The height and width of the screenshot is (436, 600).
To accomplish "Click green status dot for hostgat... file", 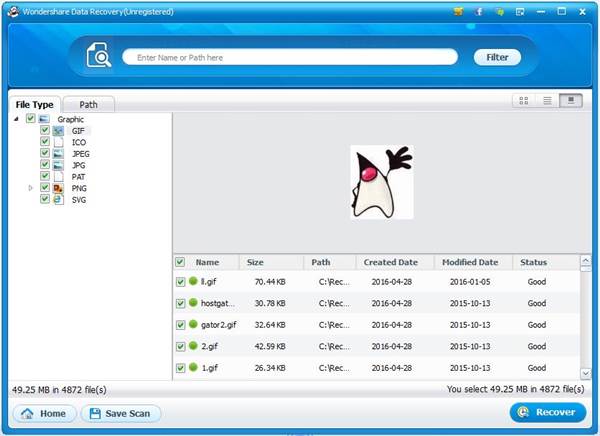I will click(x=193, y=303).
